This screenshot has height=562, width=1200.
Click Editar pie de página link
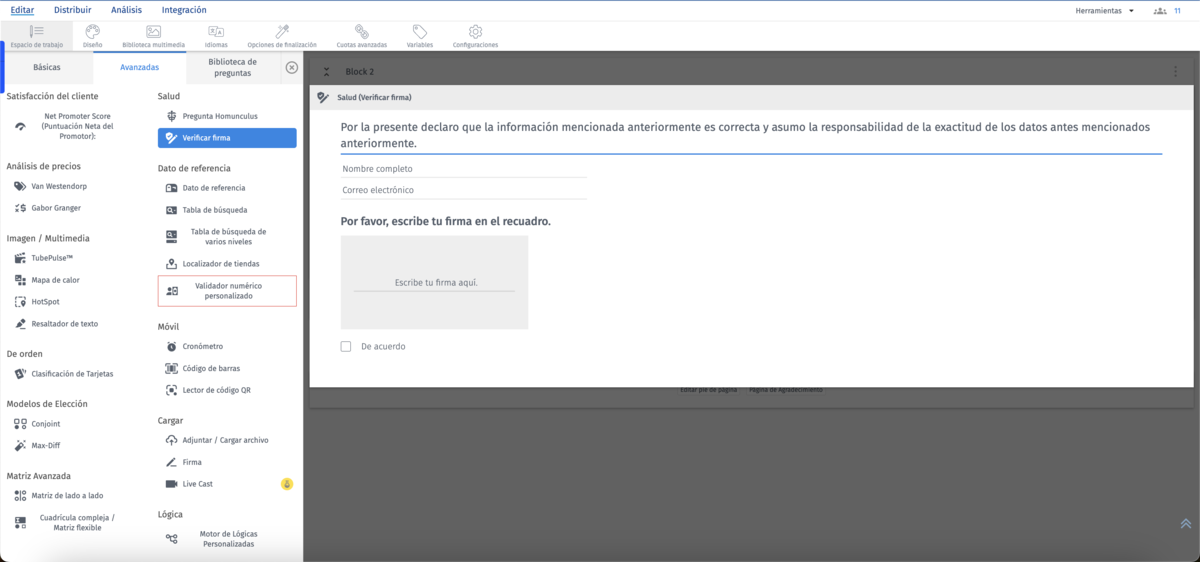pos(710,389)
